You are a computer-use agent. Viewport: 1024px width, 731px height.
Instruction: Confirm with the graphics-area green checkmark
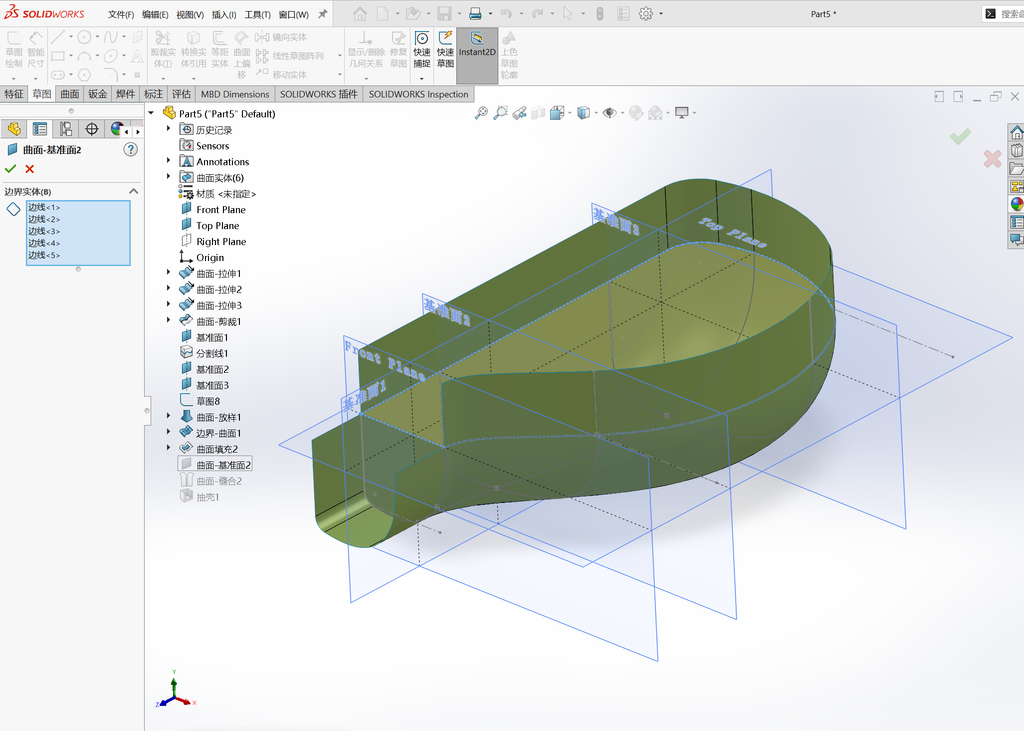[x=960, y=136]
